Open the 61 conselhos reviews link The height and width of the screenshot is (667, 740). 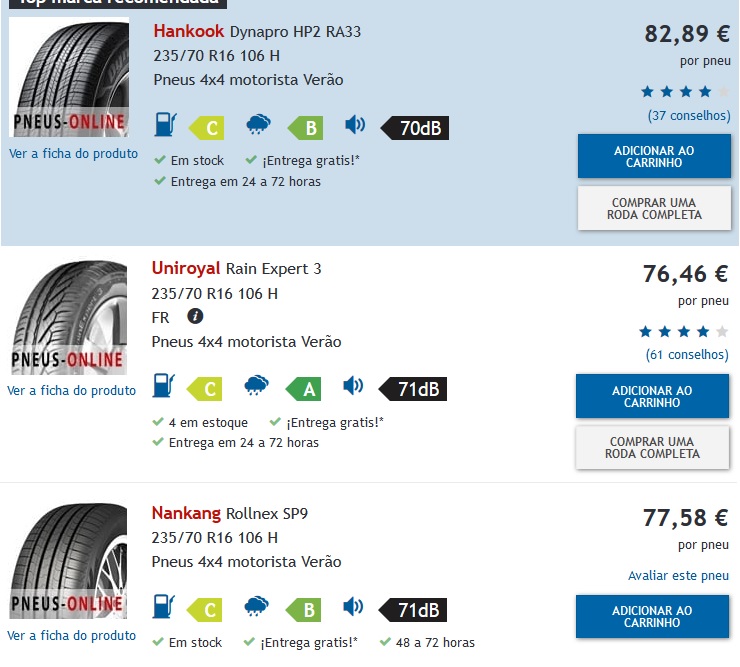point(687,355)
